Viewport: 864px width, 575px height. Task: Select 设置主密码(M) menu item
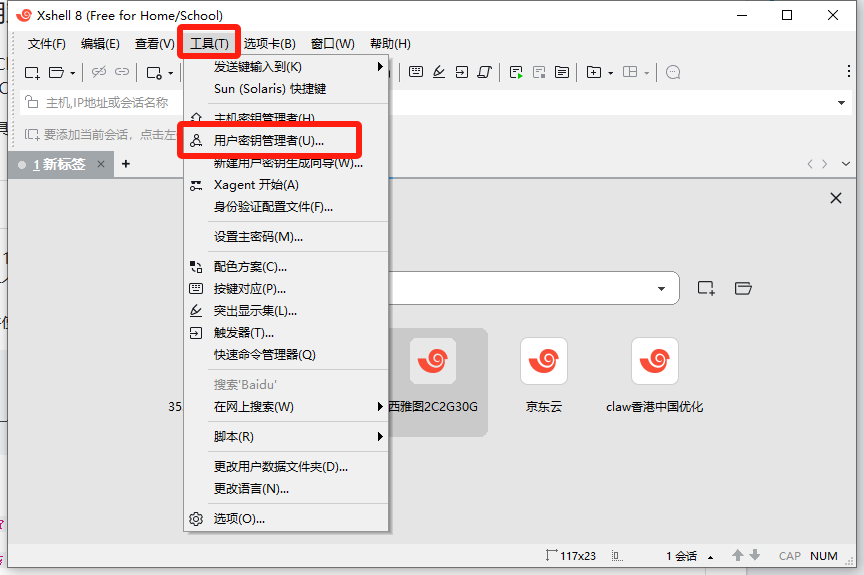tap(286, 236)
